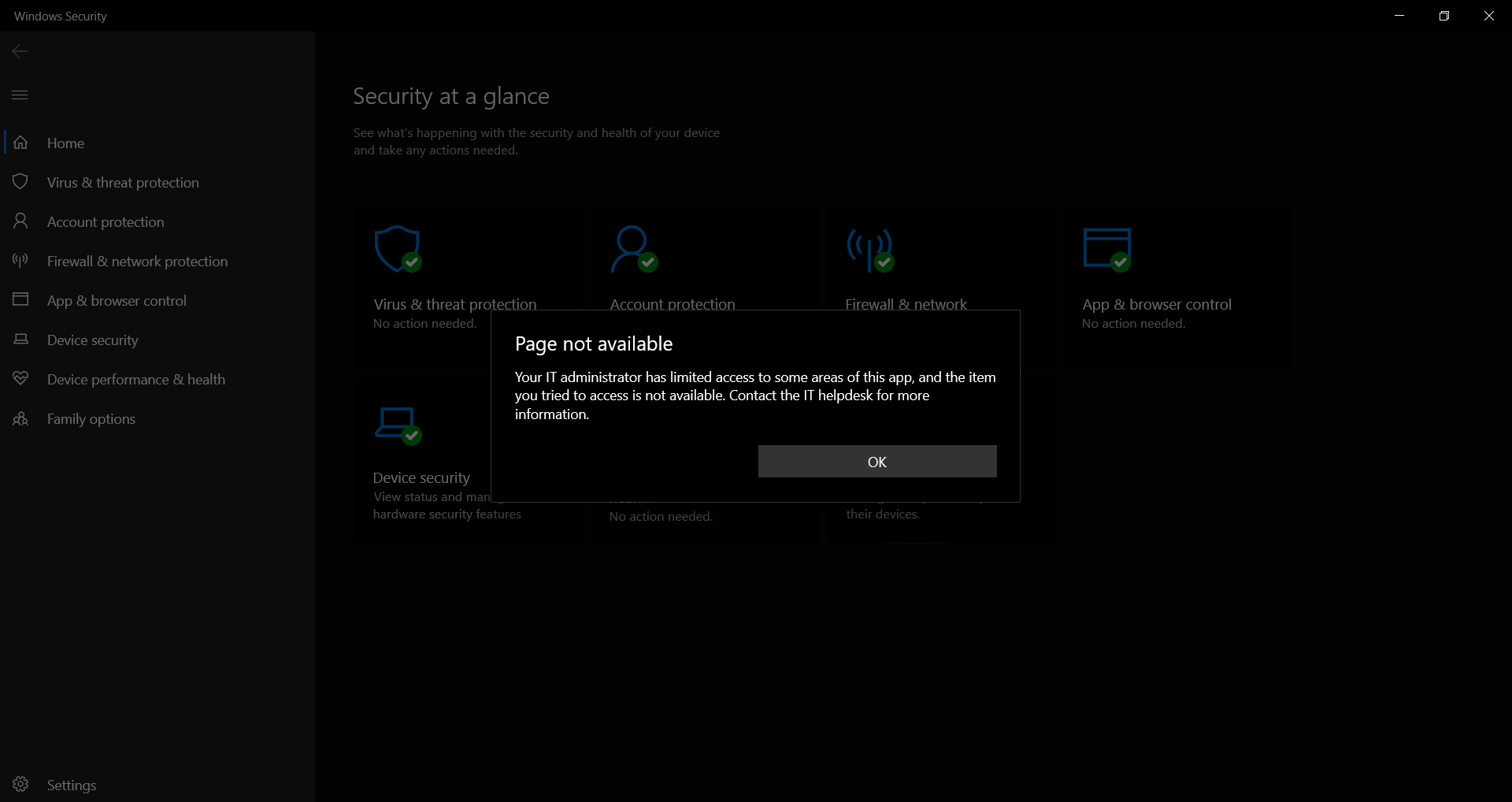This screenshot has height=802, width=1512.
Task: Click the back arrow icon
Action: click(x=20, y=51)
